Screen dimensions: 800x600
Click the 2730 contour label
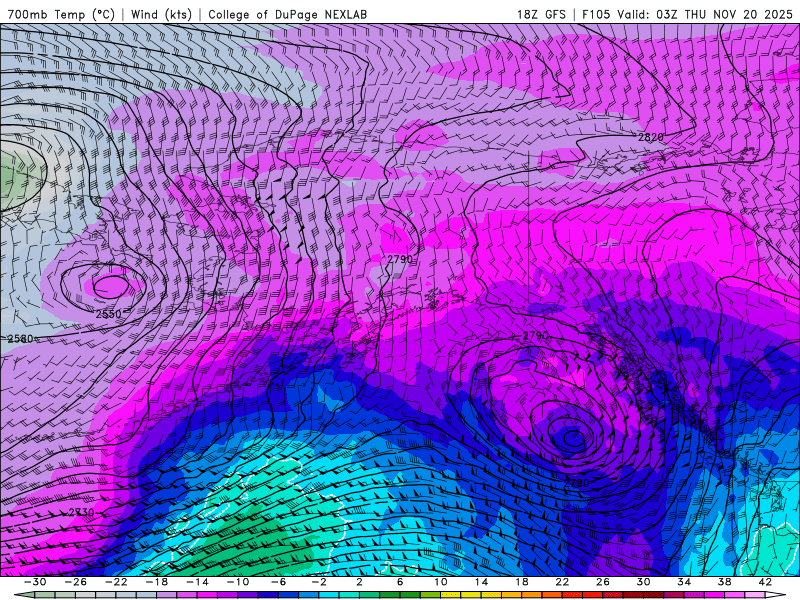click(x=81, y=512)
